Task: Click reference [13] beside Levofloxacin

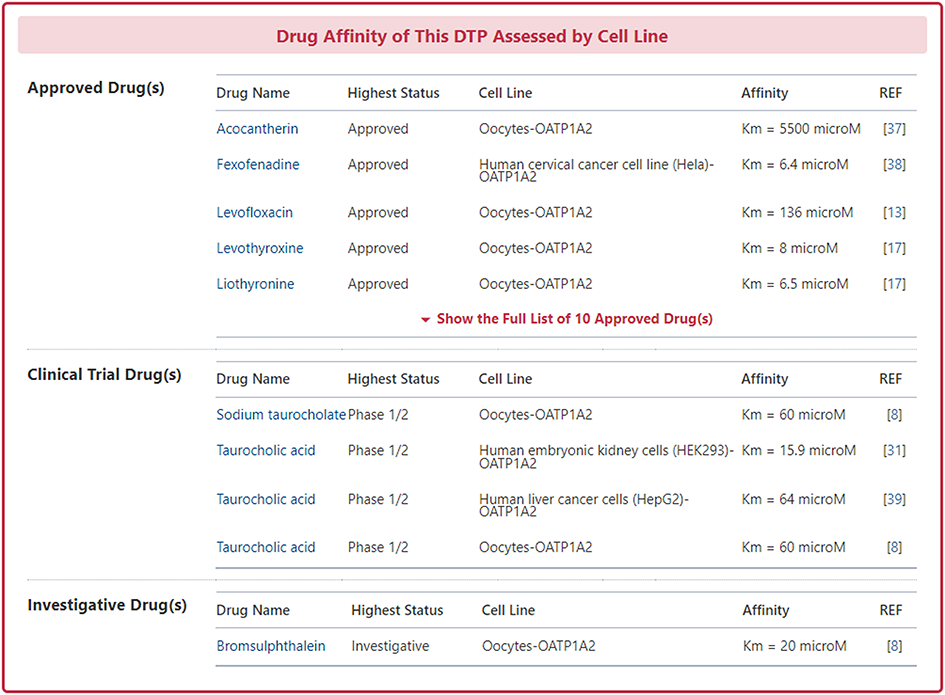Action: click(894, 213)
